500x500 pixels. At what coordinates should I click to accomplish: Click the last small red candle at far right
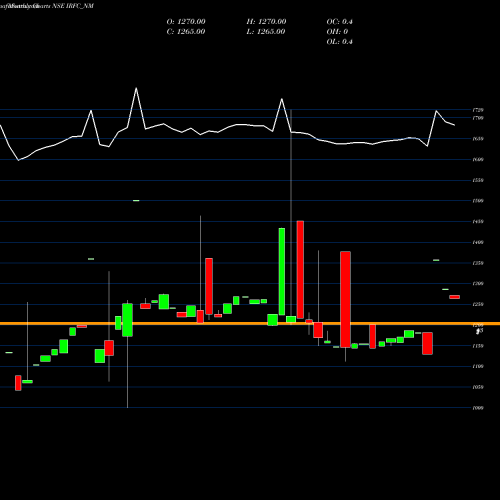pyautogui.click(x=454, y=297)
